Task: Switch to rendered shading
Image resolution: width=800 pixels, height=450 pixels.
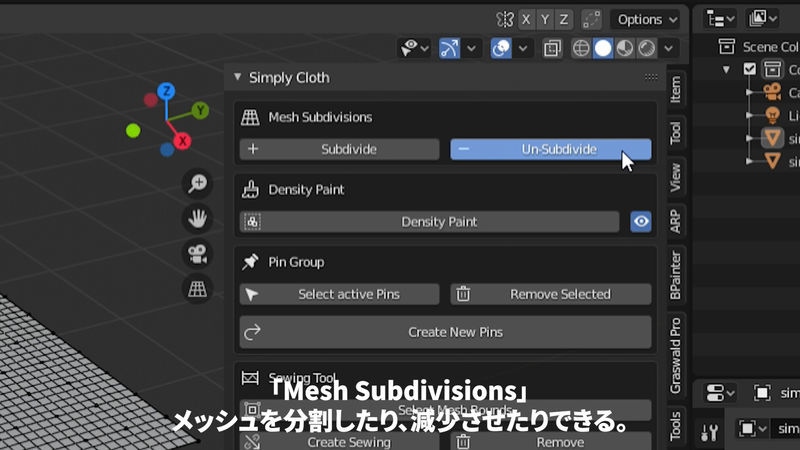Action: click(647, 48)
